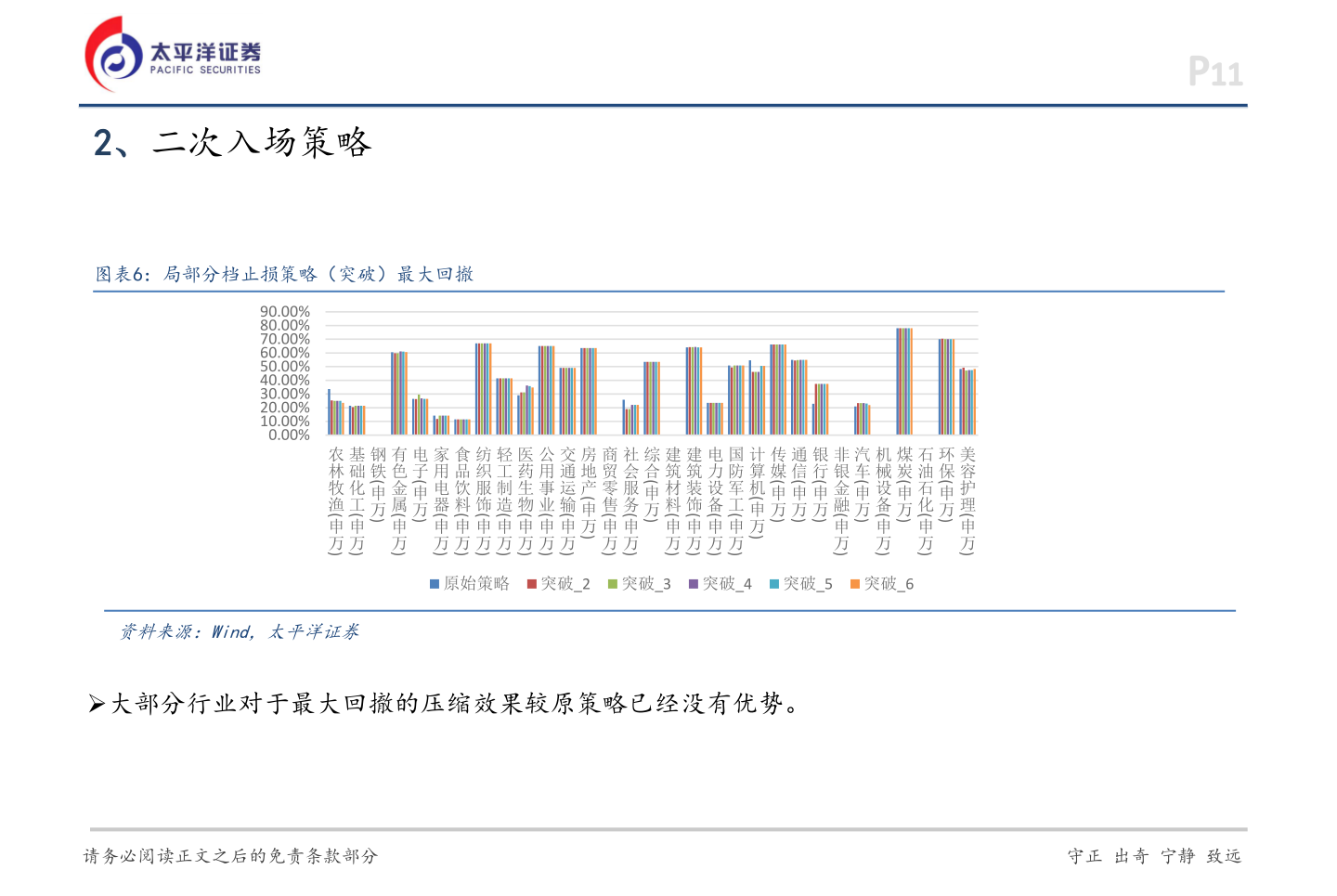The width and height of the screenshot is (1337, 896).
Task: Click the 机械设备 x-axis category label
Action: pyautogui.click(x=883, y=500)
